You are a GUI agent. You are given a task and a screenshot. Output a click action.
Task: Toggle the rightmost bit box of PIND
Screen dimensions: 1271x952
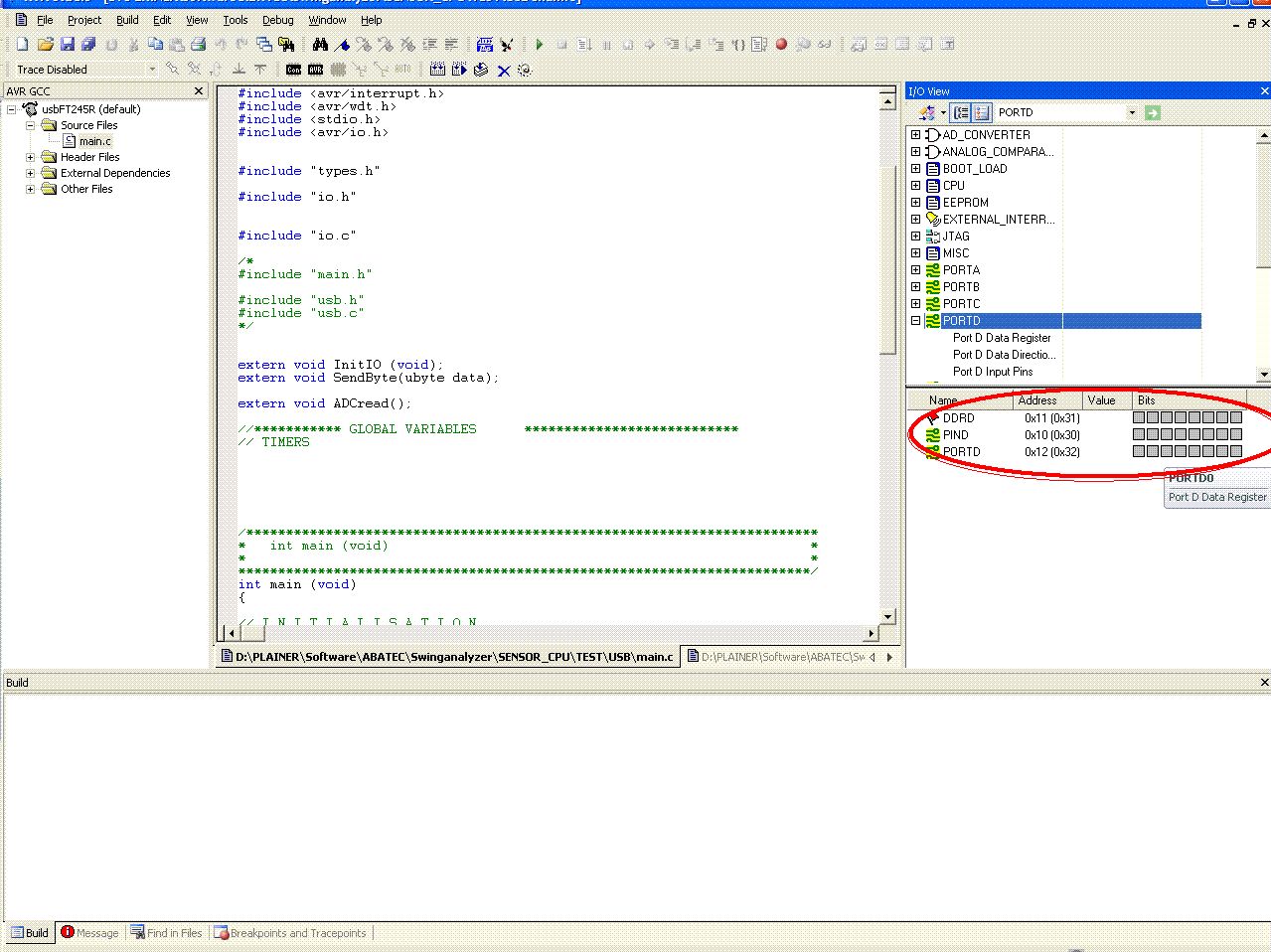[1236, 435]
